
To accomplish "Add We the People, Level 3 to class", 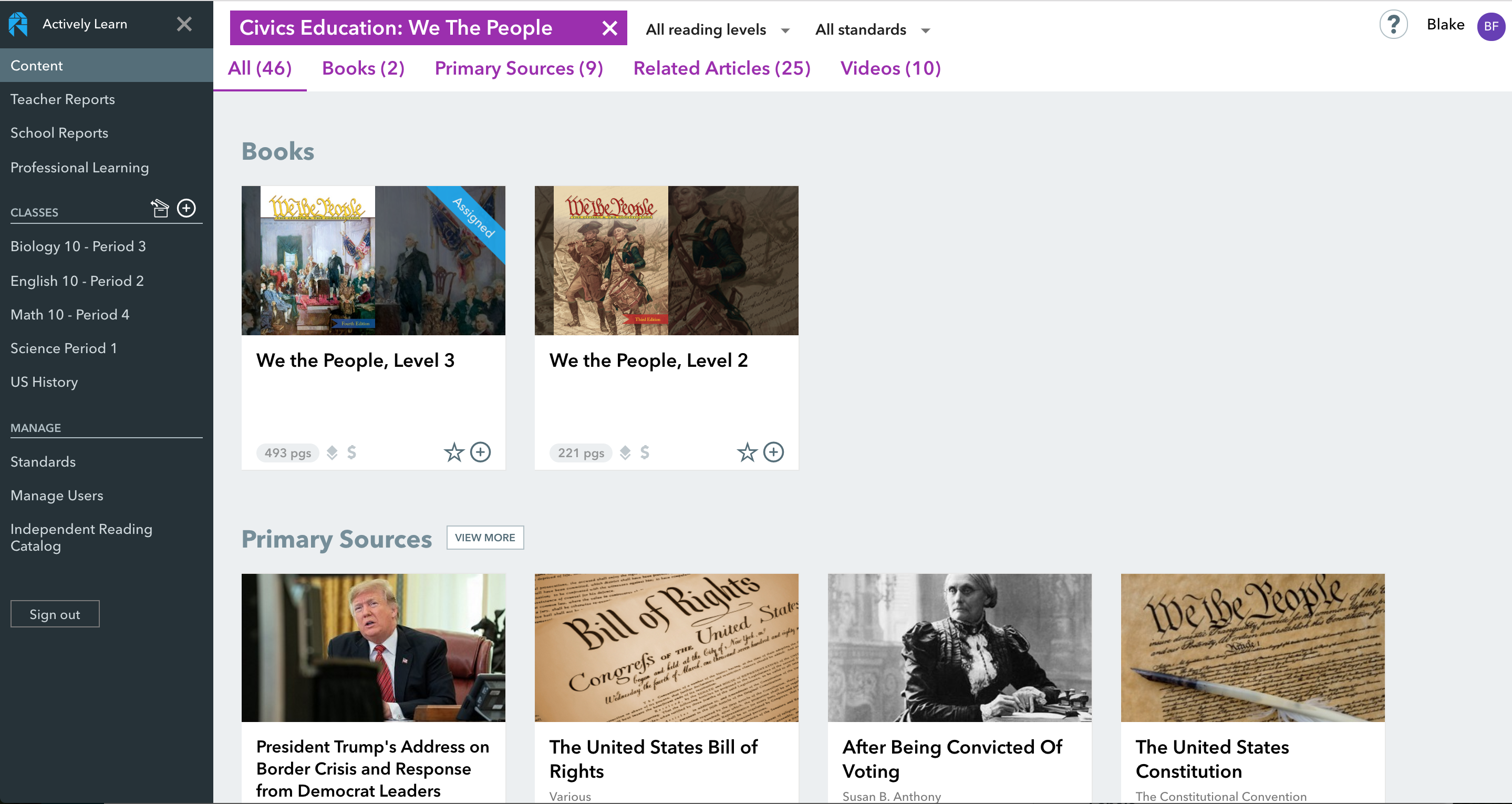I will 481,452.
